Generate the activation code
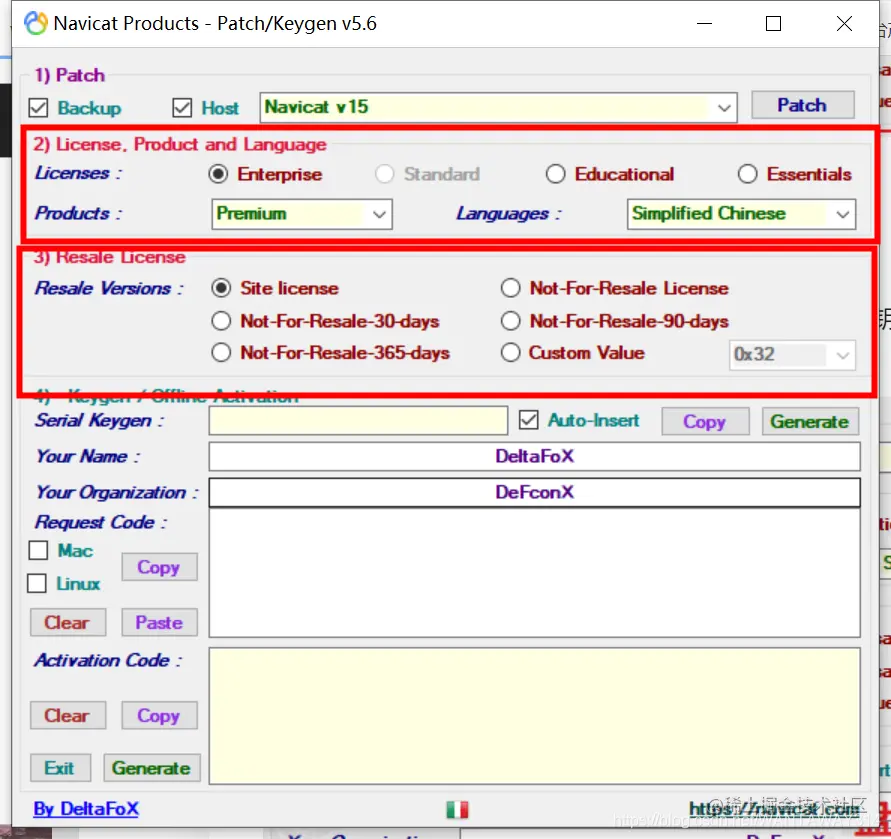This screenshot has width=891, height=839. 152,768
